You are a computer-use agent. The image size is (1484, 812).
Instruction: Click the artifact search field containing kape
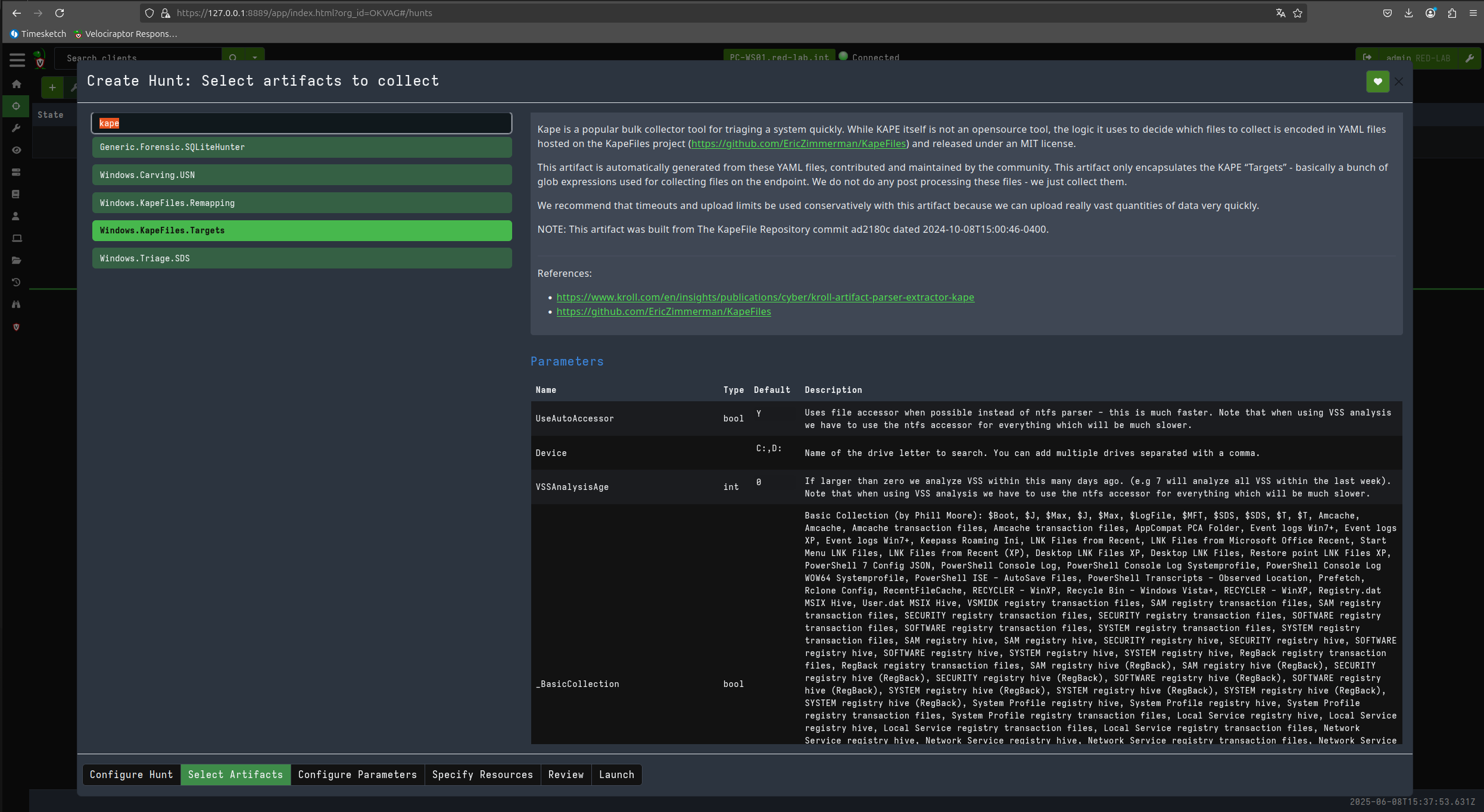[x=301, y=123]
